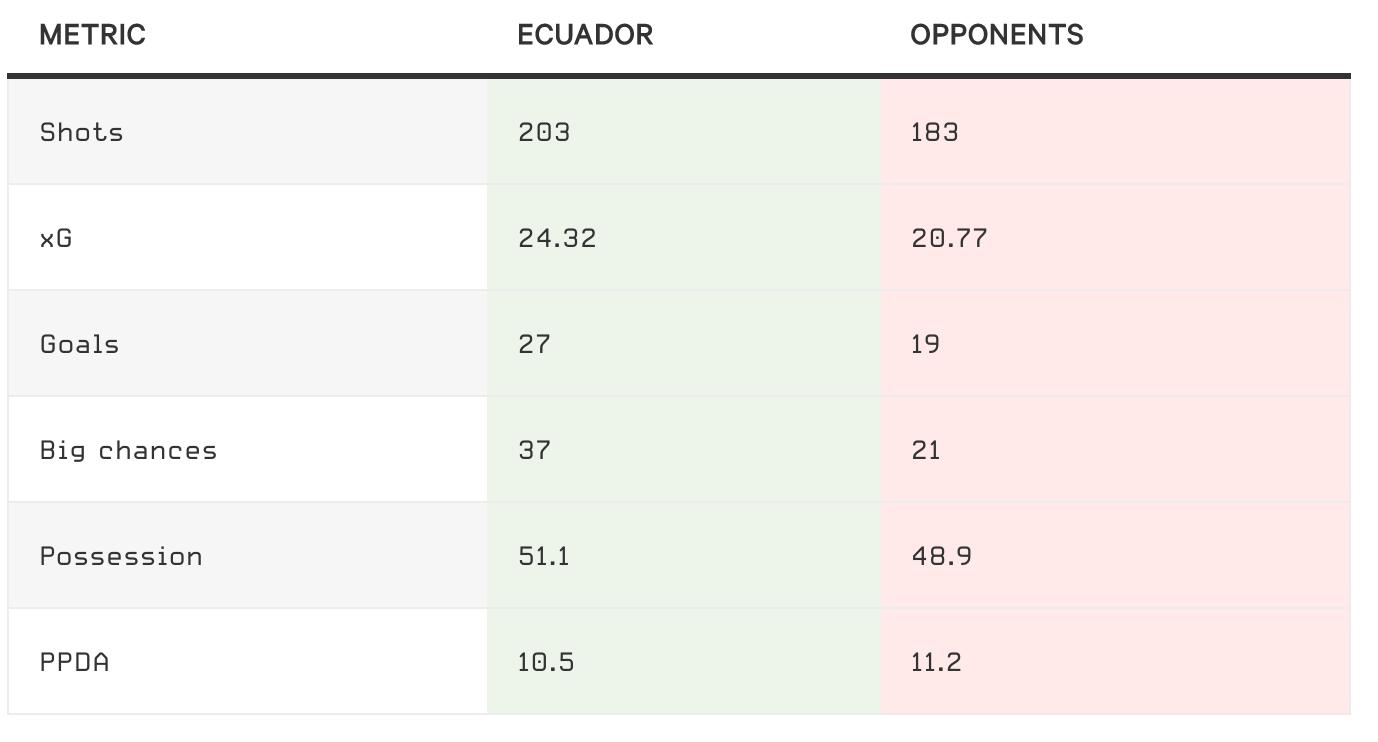Select the PPDA row label
The image size is (1378, 742).
tap(74, 662)
